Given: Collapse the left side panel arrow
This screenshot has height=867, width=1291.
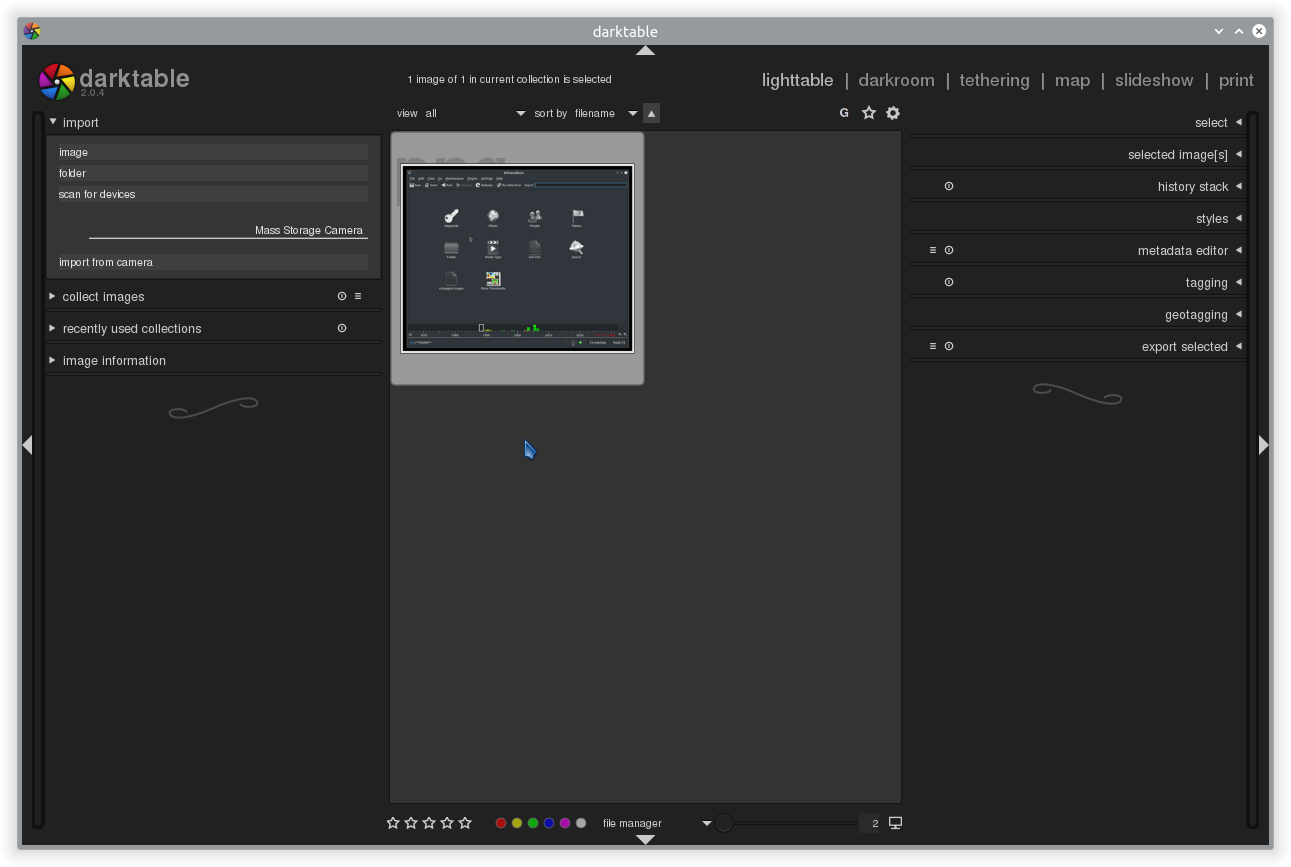Looking at the screenshot, I should tap(27, 445).
